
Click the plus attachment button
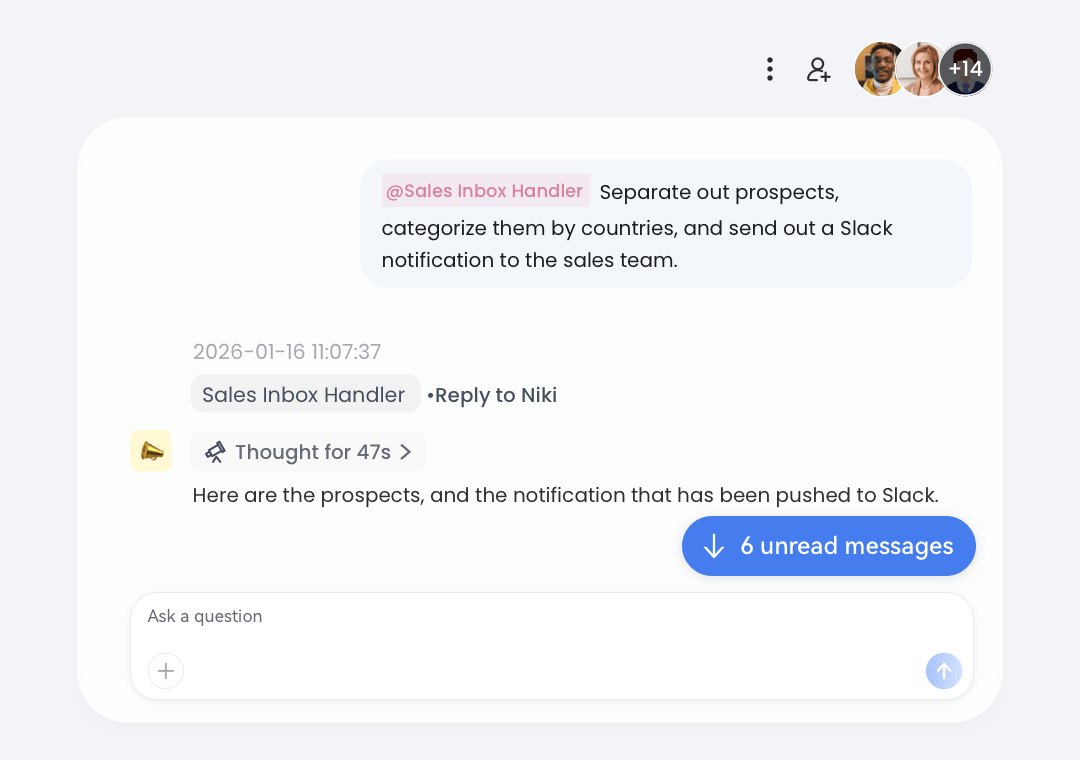[166, 671]
